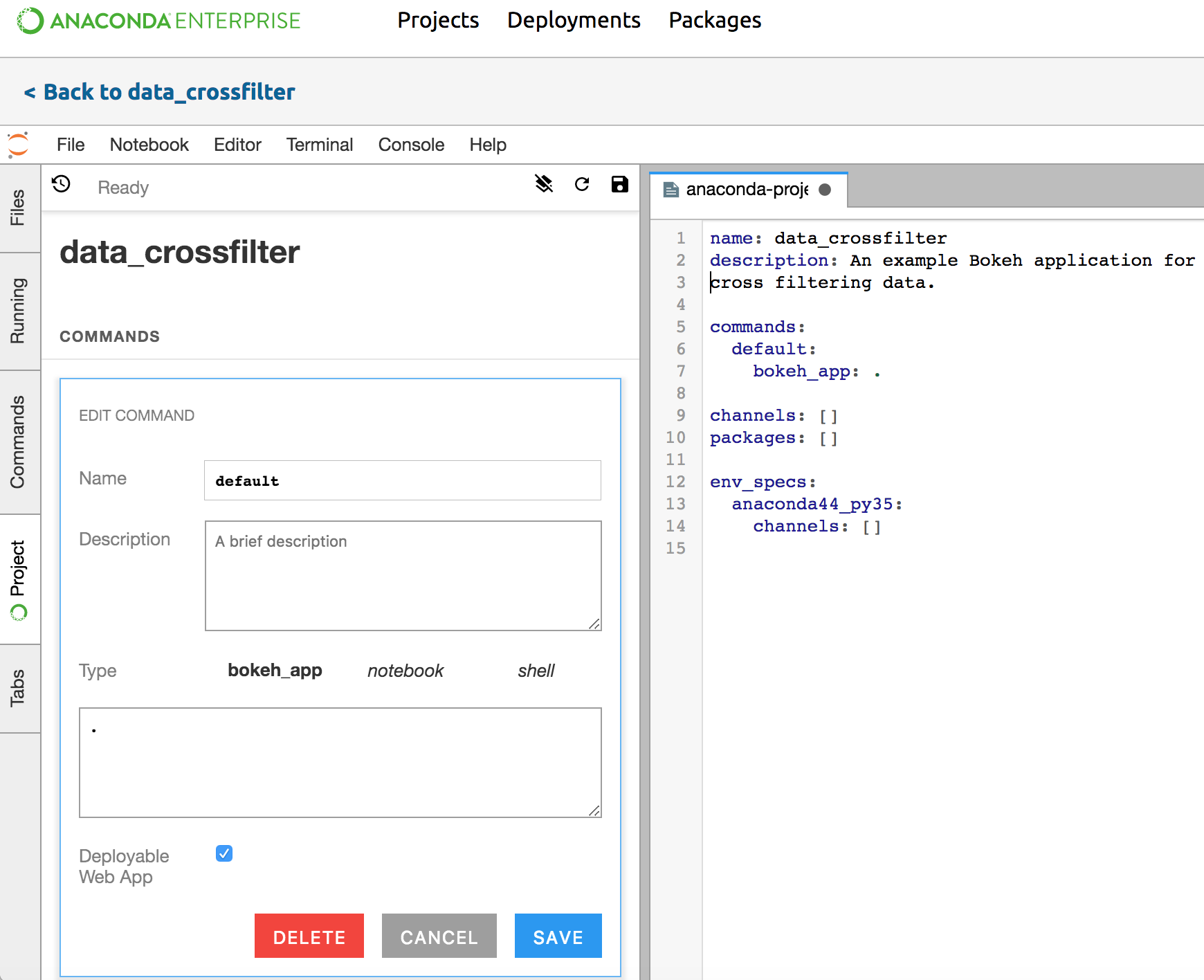Click the 'env_specs:' line in editor

point(763,482)
